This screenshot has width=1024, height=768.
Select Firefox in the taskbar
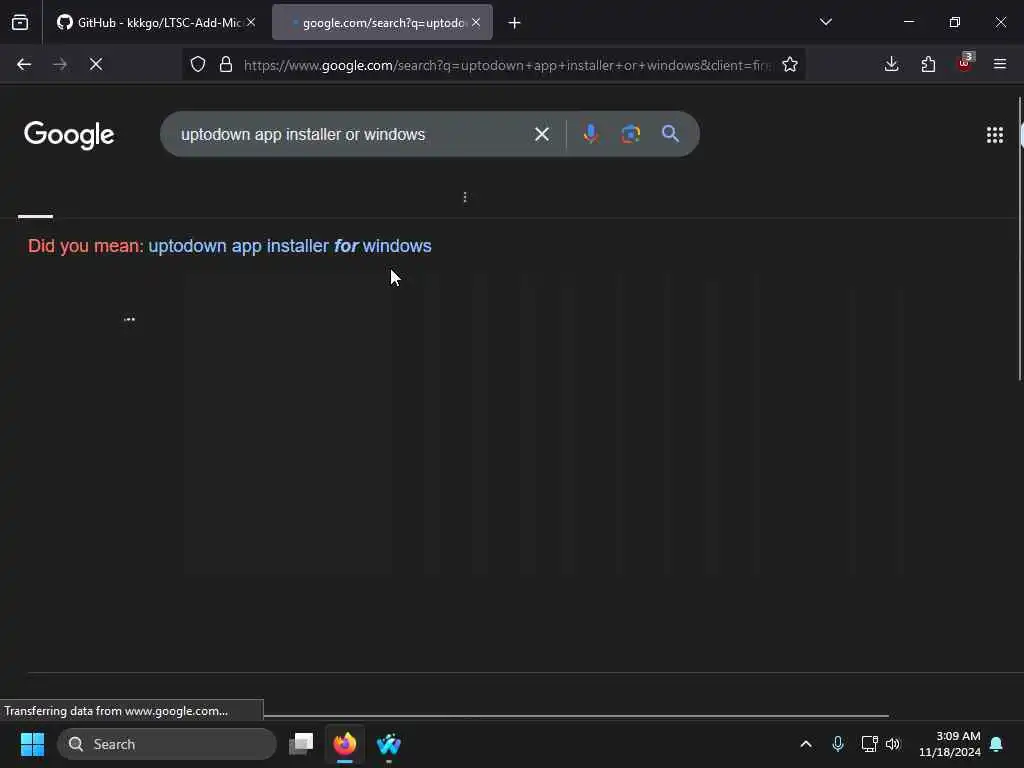point(345,744)
